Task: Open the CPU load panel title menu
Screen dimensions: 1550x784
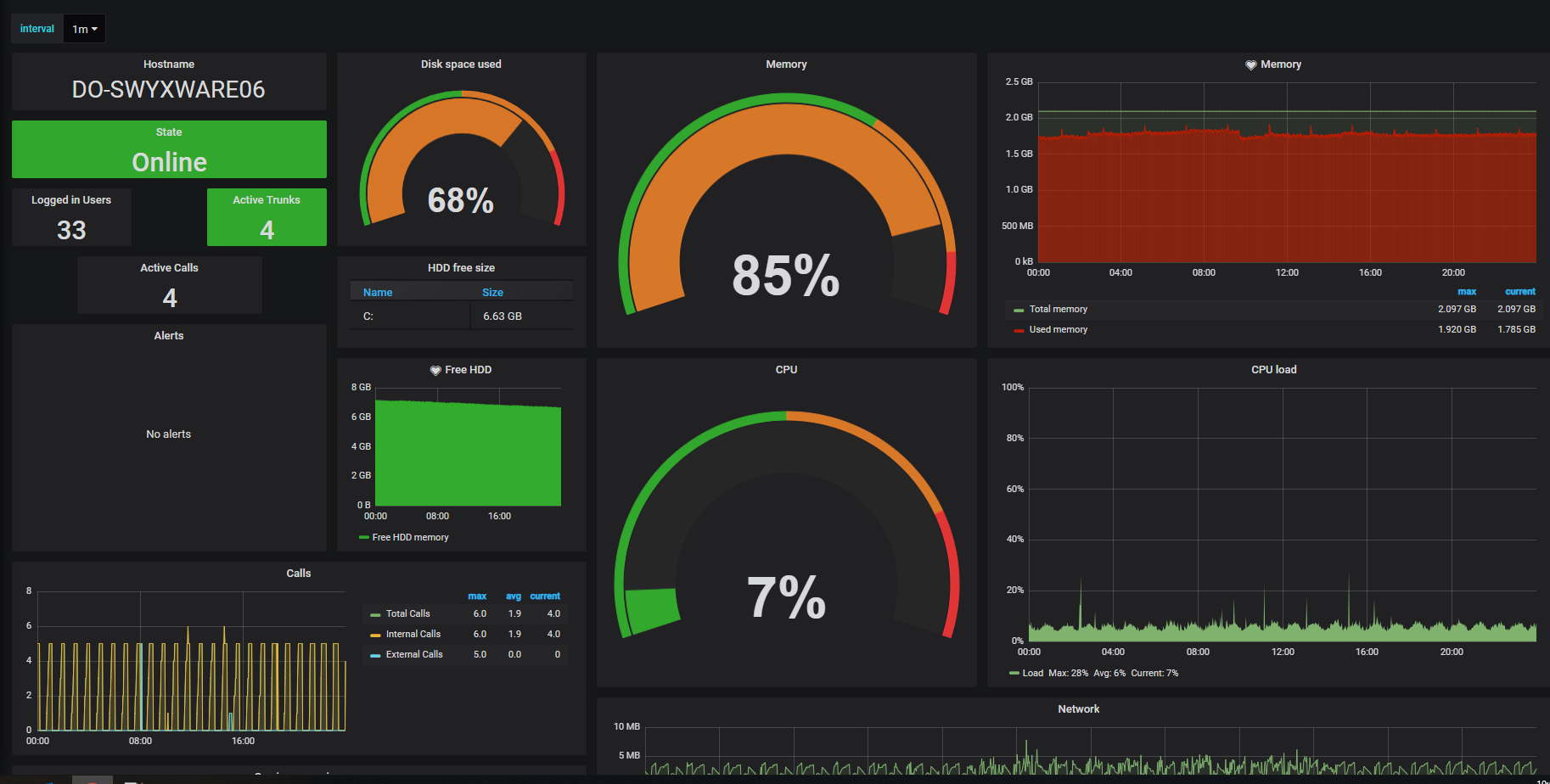Action: (x=1273, y=370)
